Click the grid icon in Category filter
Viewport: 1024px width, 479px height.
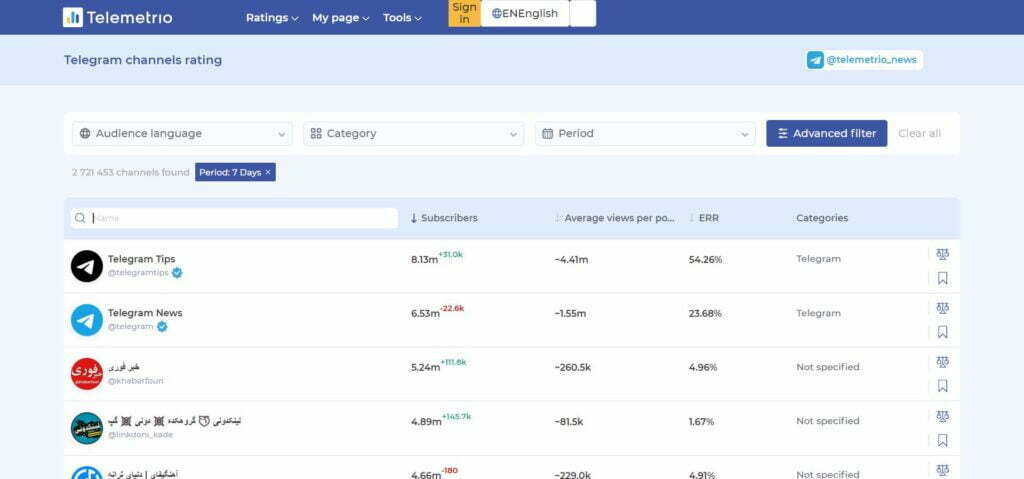click(x=316, y=133)
